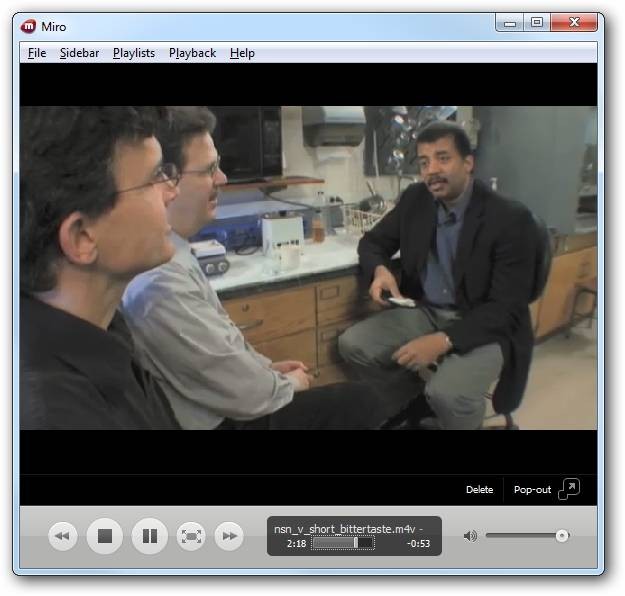Click the video seek progress bar
Screen dimensions: 625x596
tap(343, 543)
